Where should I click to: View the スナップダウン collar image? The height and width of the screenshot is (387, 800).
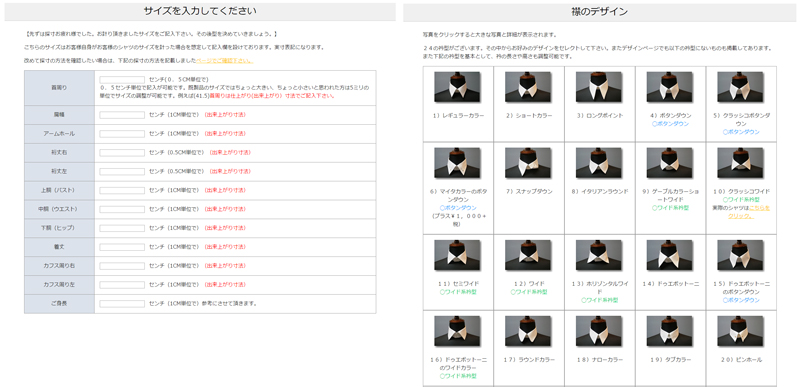click(528, 163)
